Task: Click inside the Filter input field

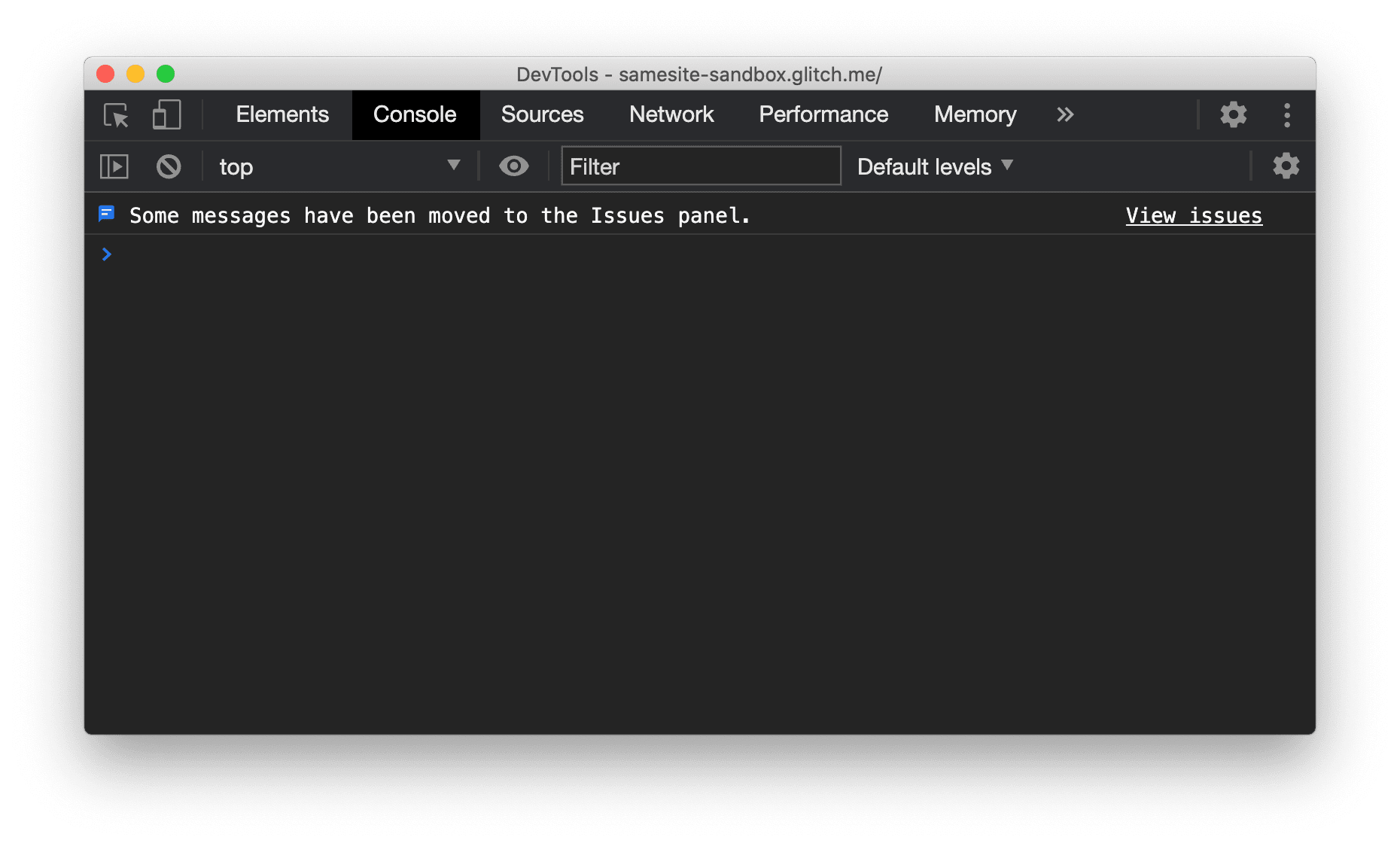Action: [x=700, y=166]
